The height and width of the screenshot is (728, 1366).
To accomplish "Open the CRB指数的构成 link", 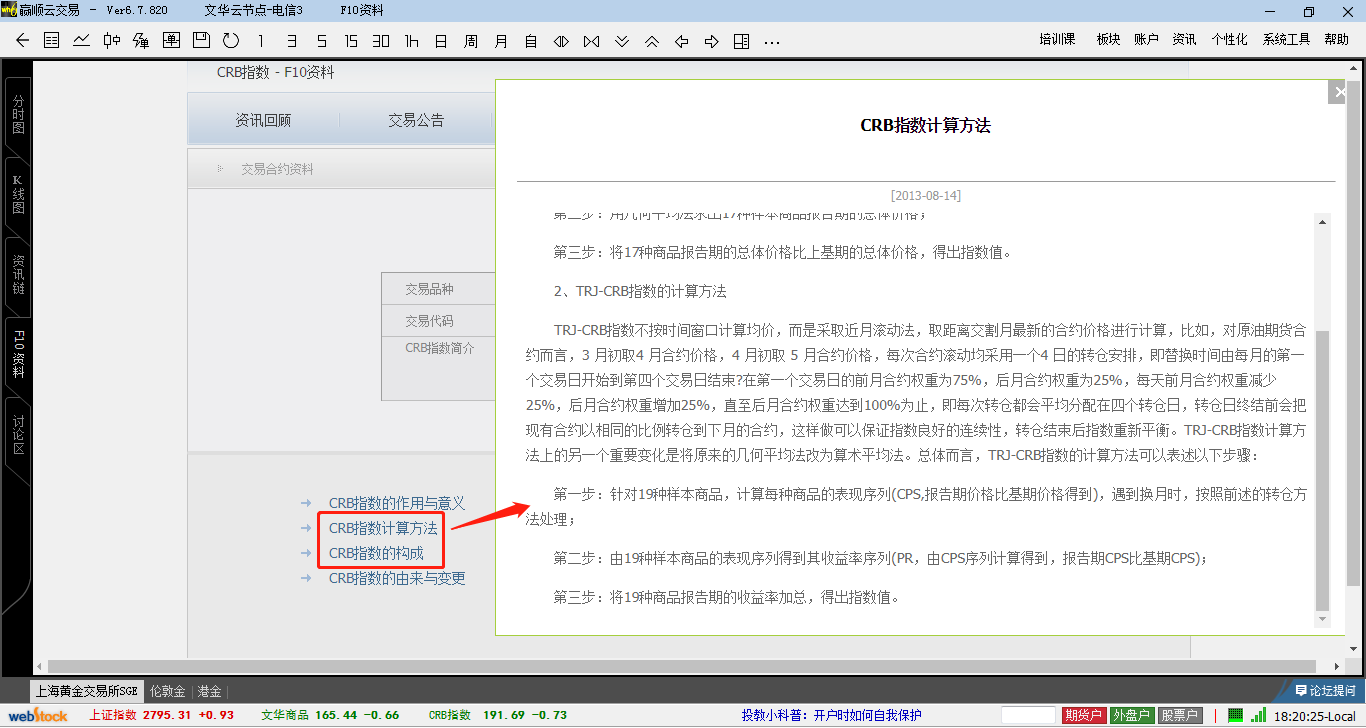I will coord(376,553).
